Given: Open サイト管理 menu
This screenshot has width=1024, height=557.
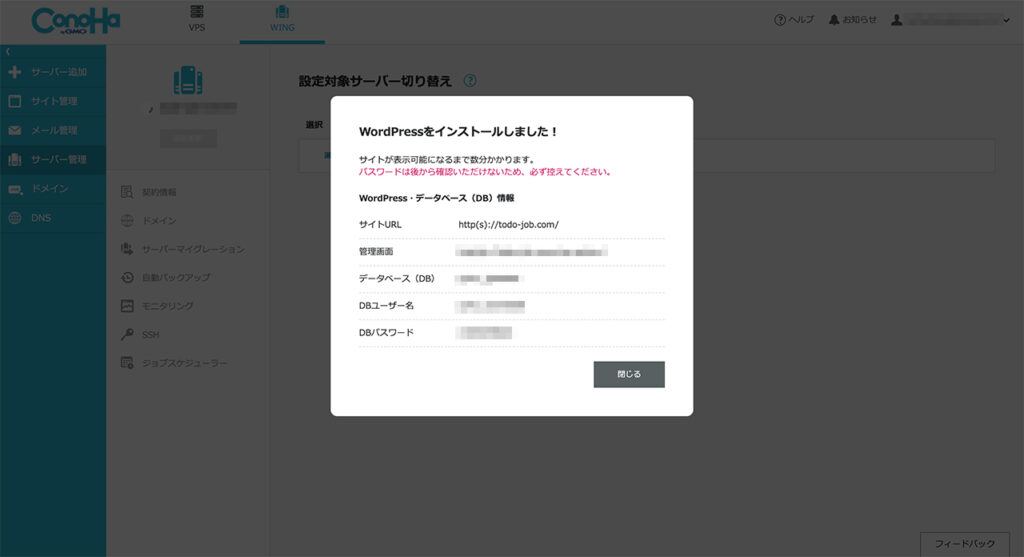Looking at the screenshot, I should pos(54,101).
